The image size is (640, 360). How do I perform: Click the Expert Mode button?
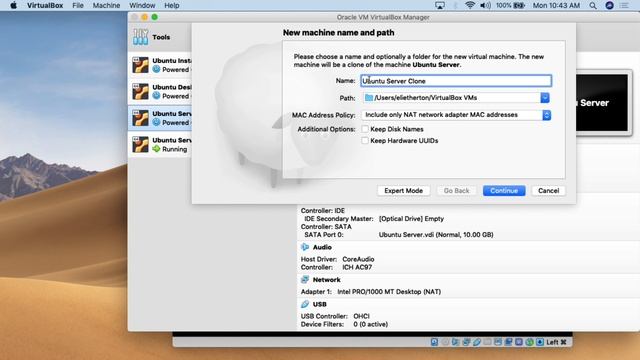403,191
